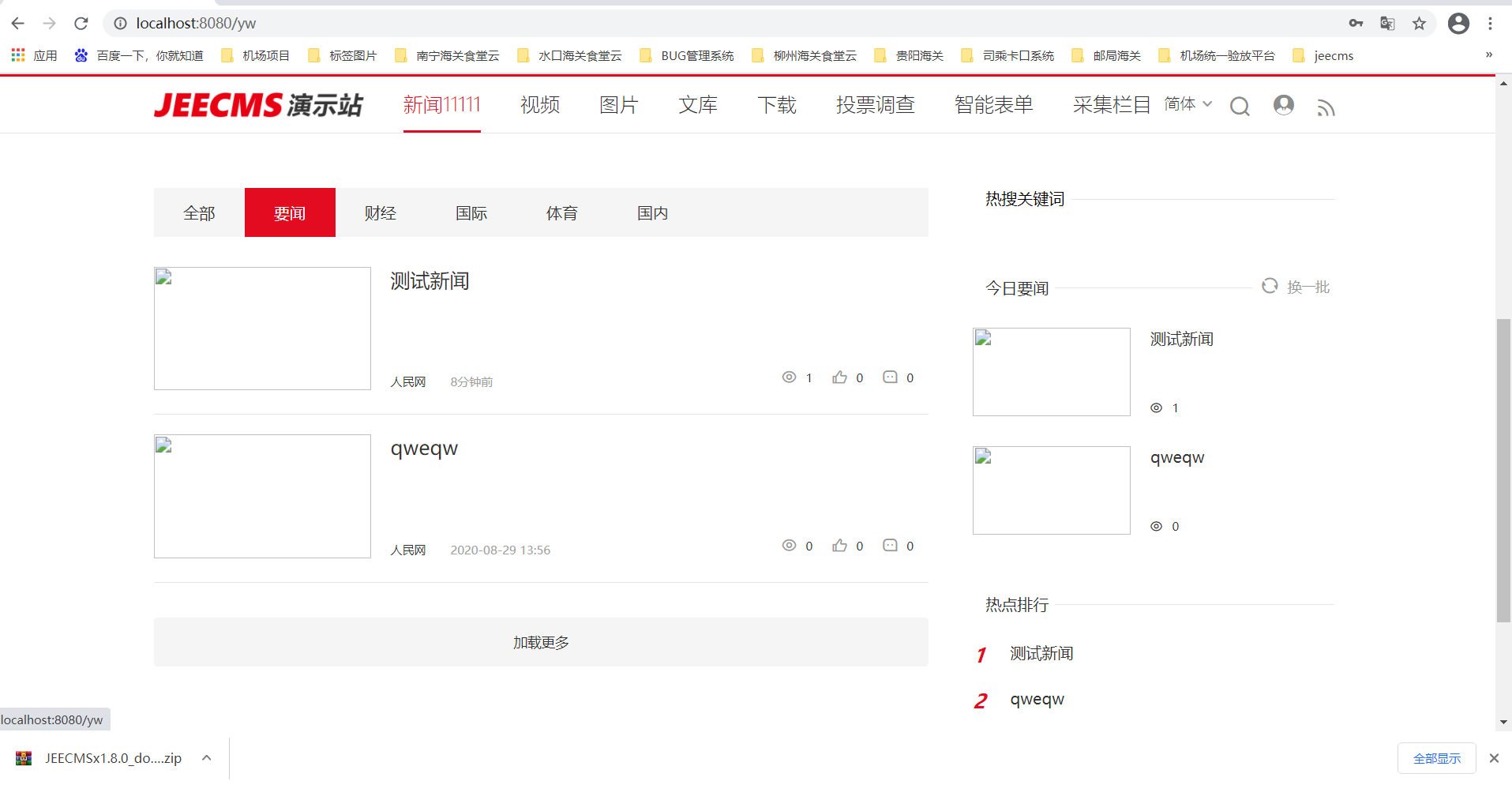
Task: Click 换一批 to refresh 今日要闻
Action: (1296, 287)
